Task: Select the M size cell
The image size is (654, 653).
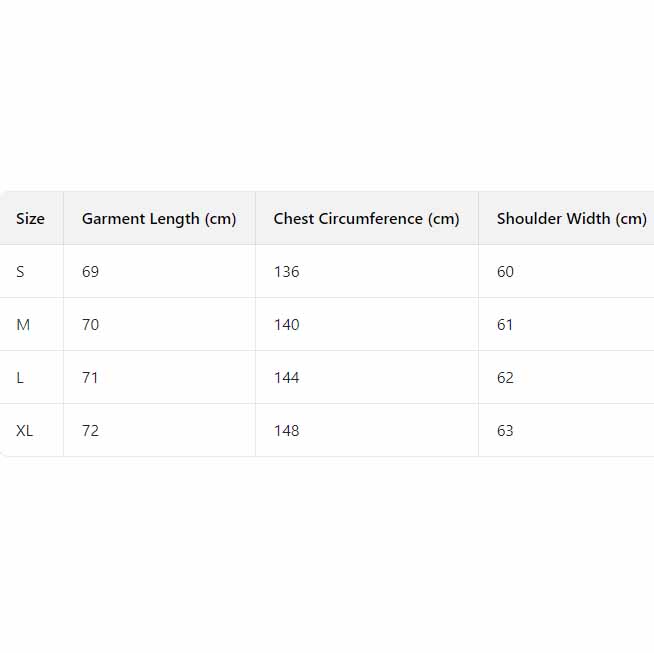Action: click(23, 325)
